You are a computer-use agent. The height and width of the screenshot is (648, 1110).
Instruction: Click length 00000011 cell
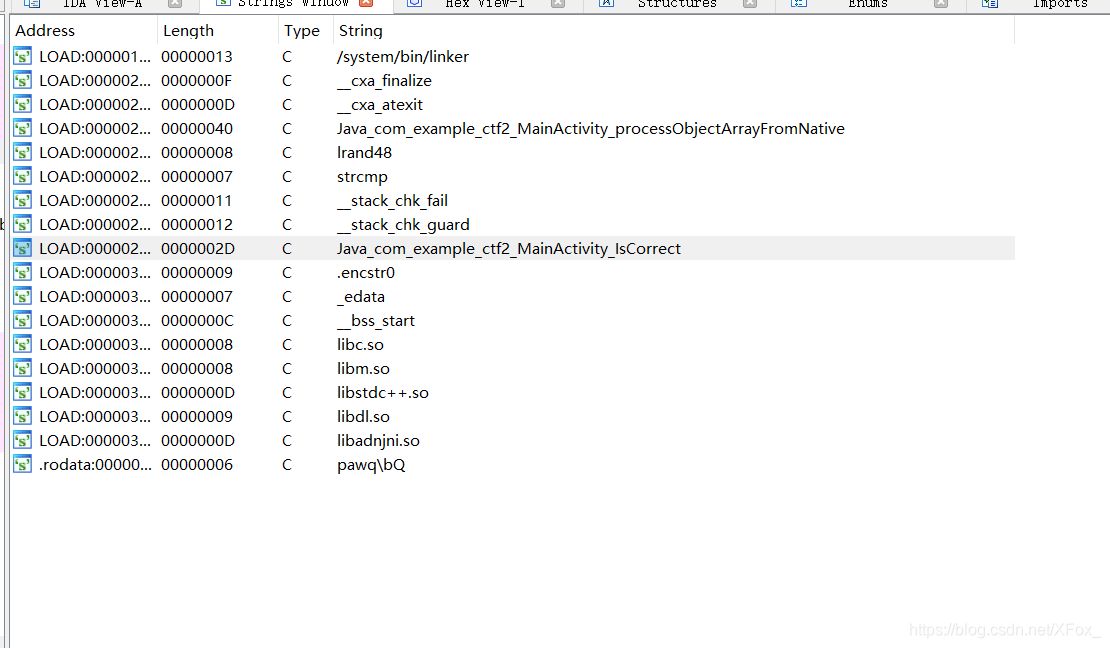[196, 201]
